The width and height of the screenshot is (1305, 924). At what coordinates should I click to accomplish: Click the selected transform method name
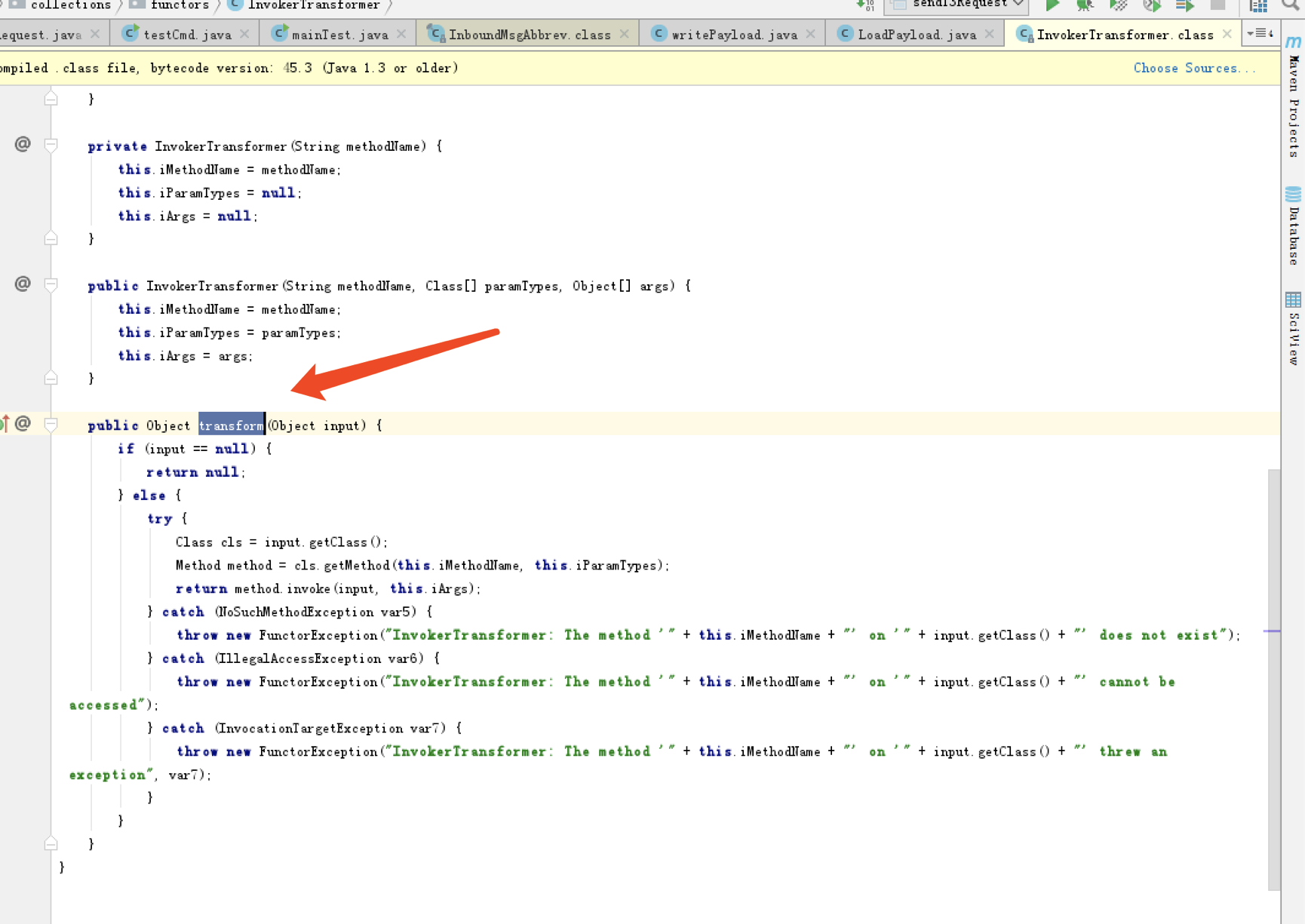tap(232, 425)
